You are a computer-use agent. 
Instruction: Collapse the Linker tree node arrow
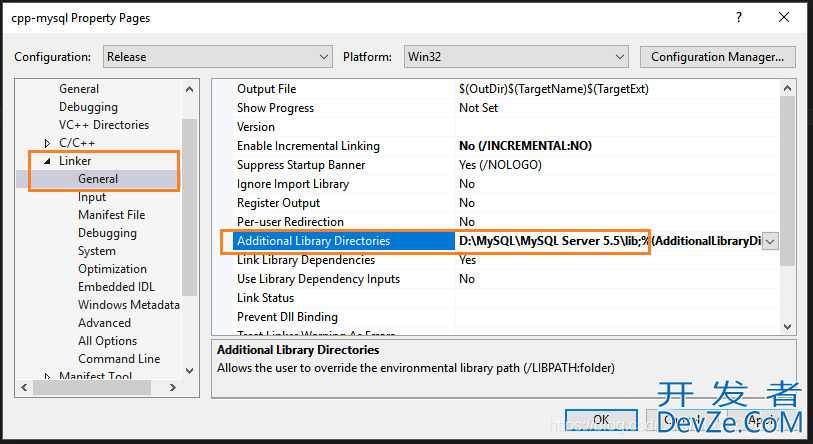[47, 161]
